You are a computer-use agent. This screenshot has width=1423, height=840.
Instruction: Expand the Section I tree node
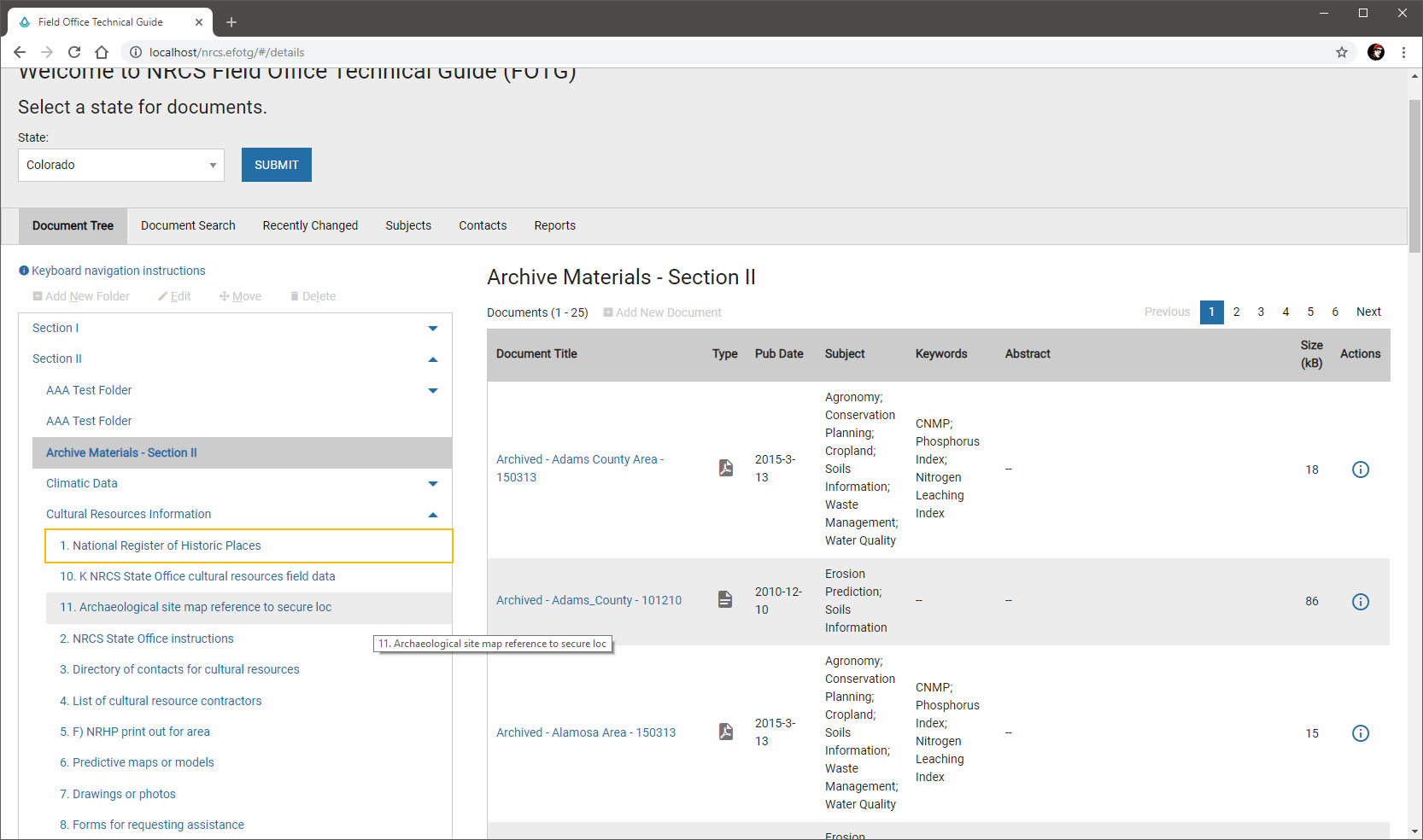433,329
